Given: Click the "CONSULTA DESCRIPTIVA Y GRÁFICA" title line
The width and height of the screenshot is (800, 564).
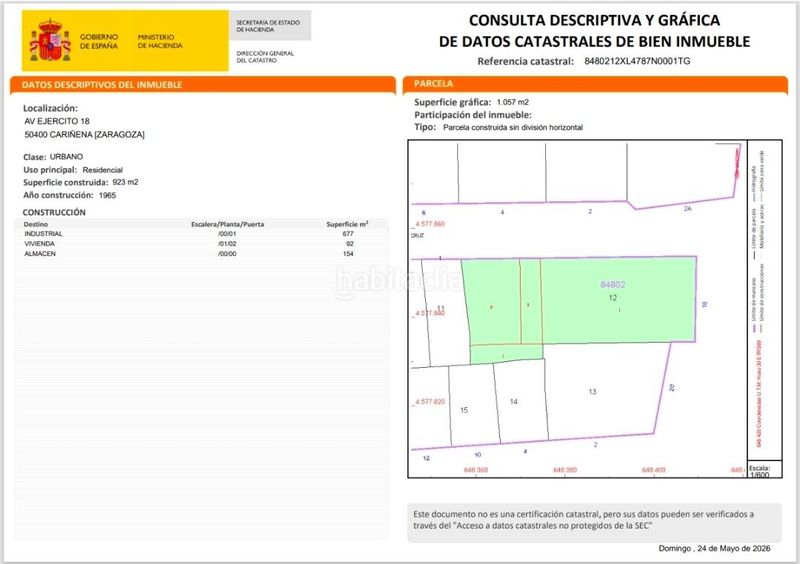Looking at the screenshot, I should 594,20.
